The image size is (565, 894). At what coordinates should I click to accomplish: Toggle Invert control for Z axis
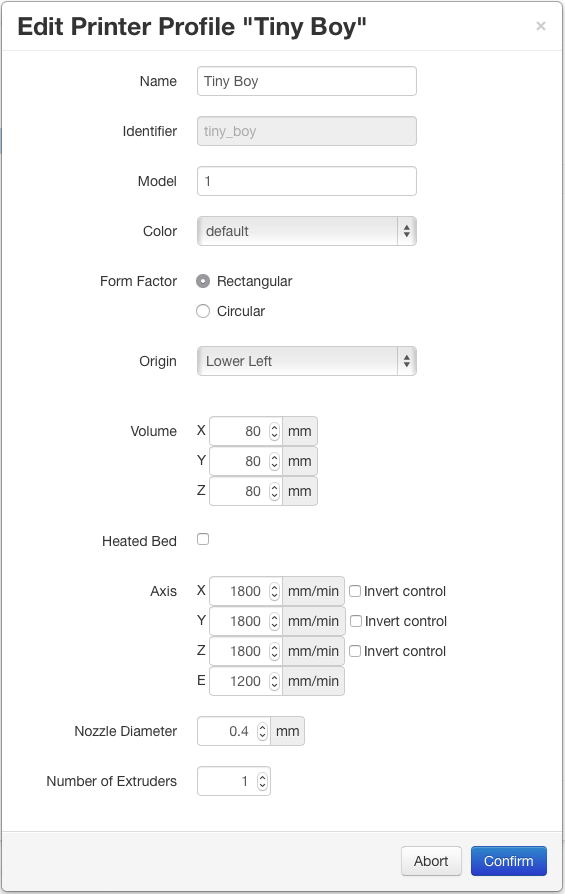(355, 651)
